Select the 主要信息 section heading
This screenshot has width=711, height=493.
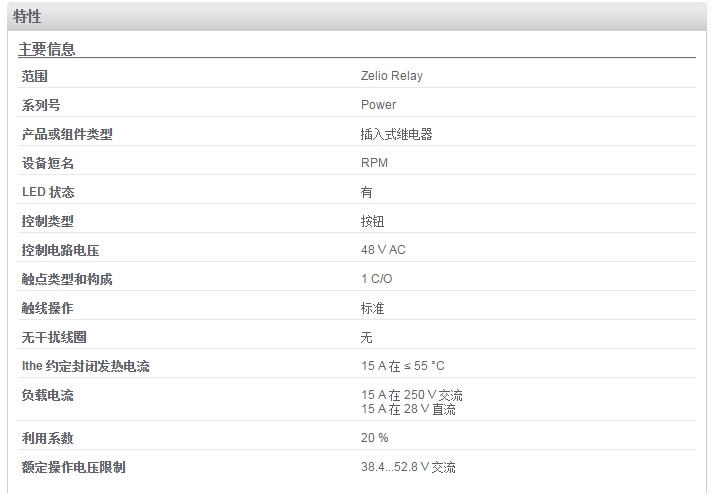point(47,49)
